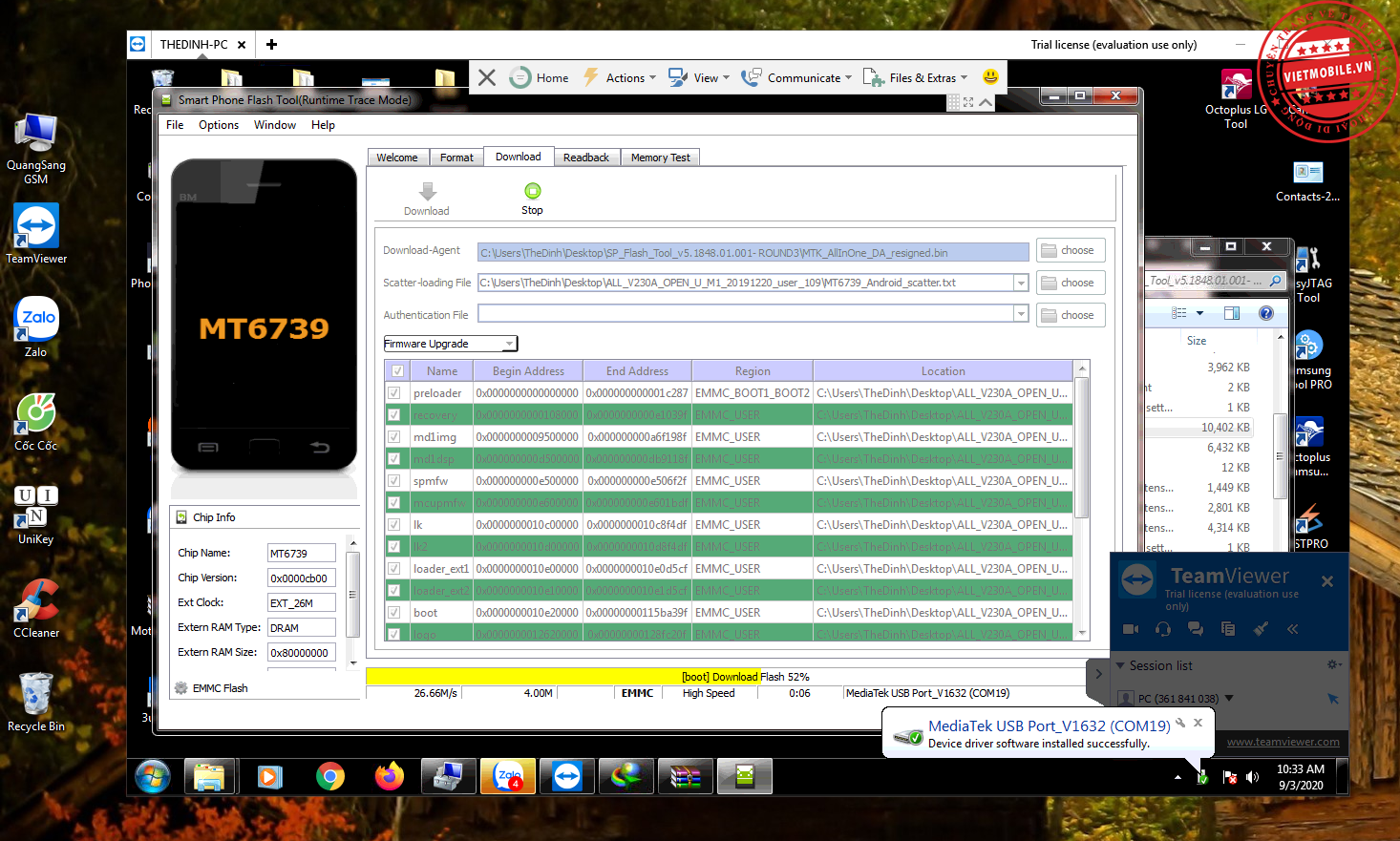1400x841 pixels.
Task: Open the File menu in Flash Tool
Action: [x=175, y=125]
